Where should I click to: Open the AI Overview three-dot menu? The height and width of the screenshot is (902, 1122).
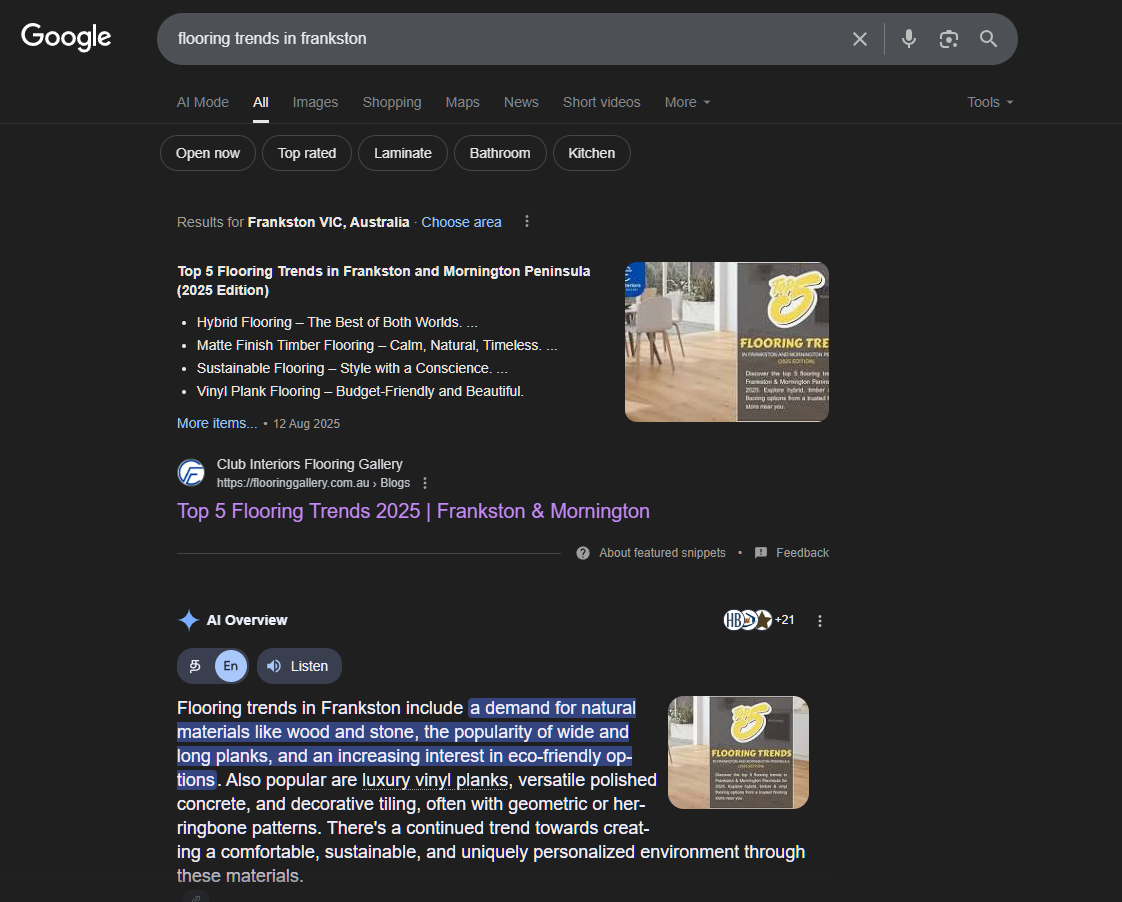(820, 621)
